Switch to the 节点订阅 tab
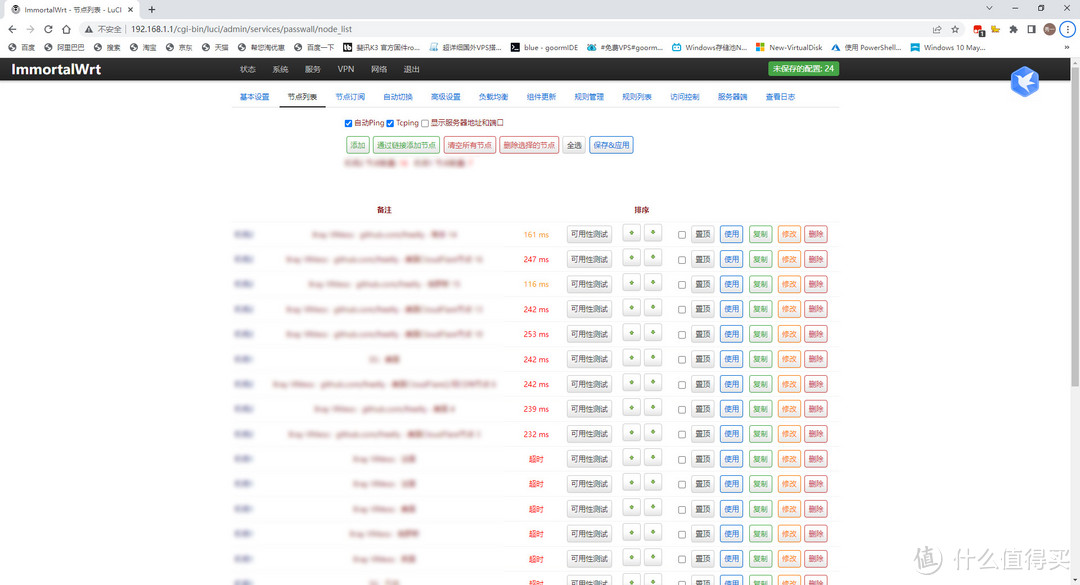 click(x=350, y=97)
